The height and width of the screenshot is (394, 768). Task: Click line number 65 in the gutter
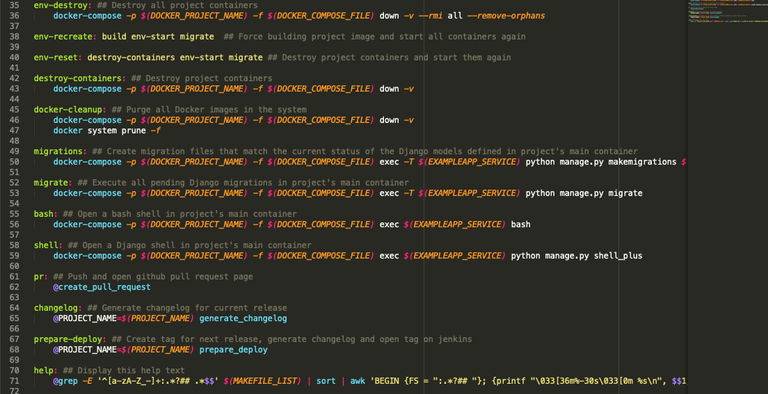click(14, 319)
